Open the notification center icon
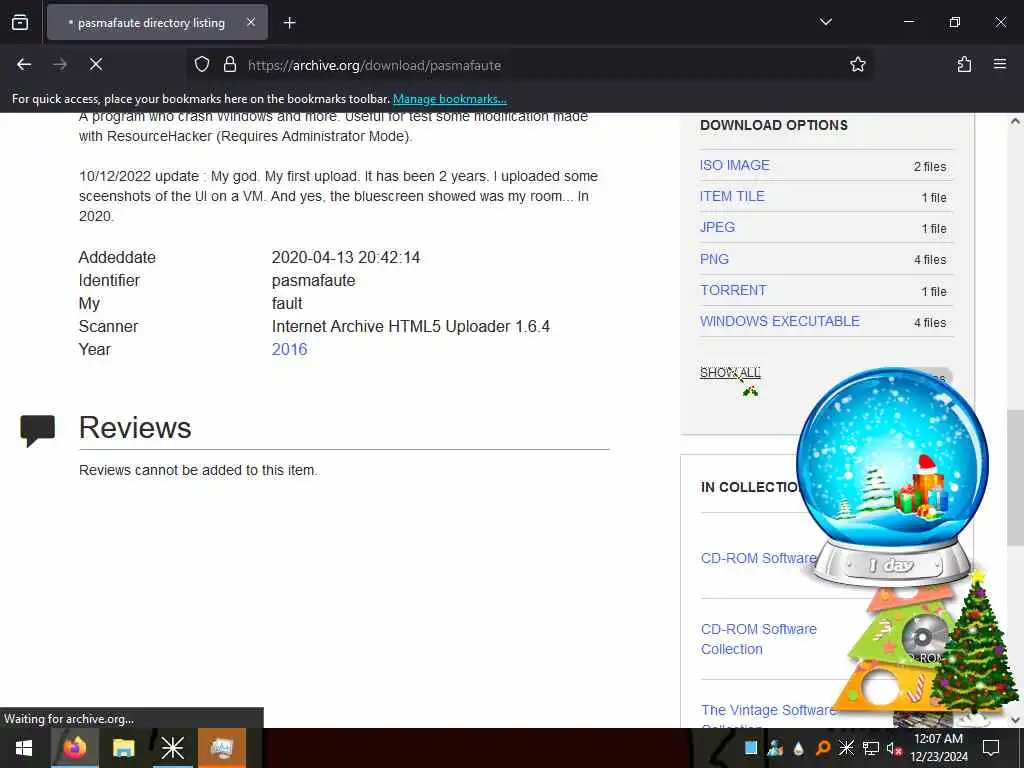Image resolution: width=1024 pixels, height=768 pixels. (x=991, y=748)
